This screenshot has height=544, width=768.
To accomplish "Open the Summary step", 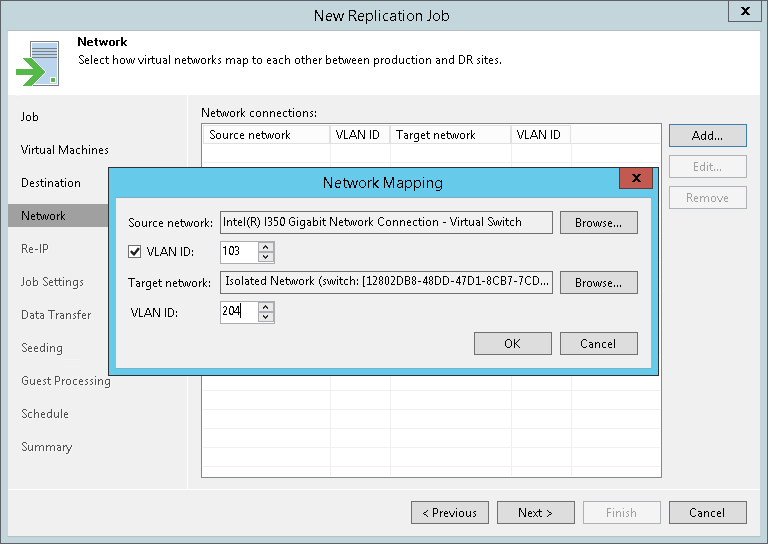I will point(47,447).
